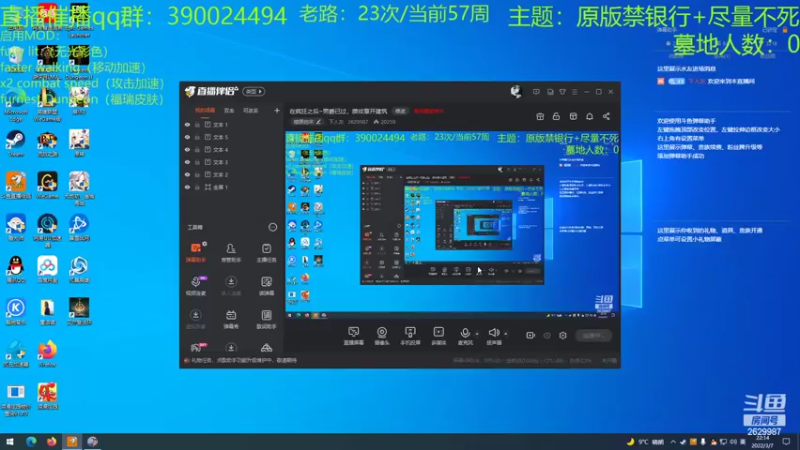
Task: Add a 手机投屏 phone casting source
Action: click(x=410, y=336)
